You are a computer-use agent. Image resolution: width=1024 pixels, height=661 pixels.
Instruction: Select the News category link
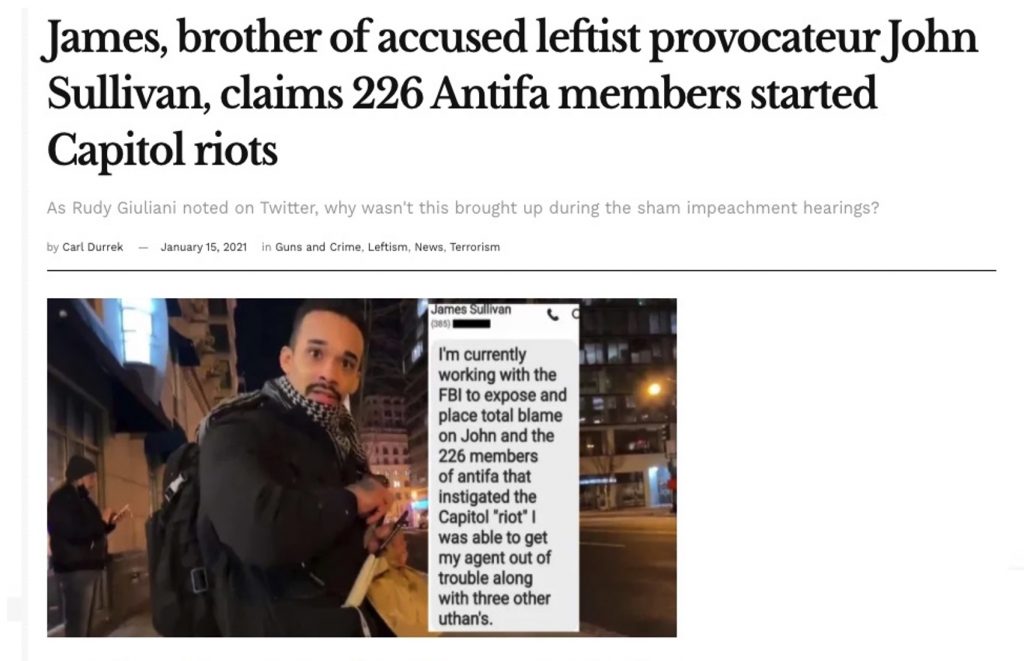point(429,247)
